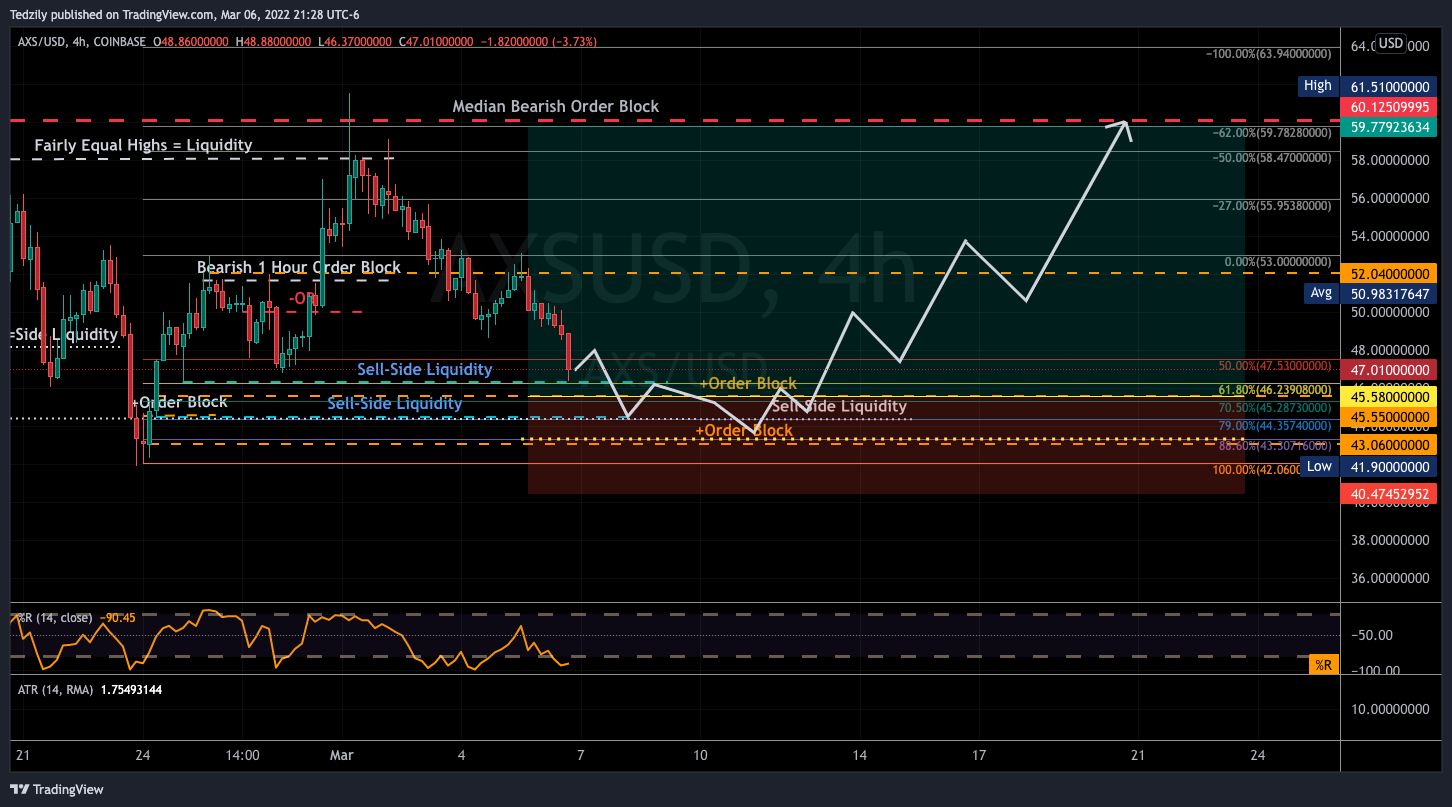
Task: Click the −62.00%(59.78280000) Fibonacci label
Action: [x=1272, y=132]
